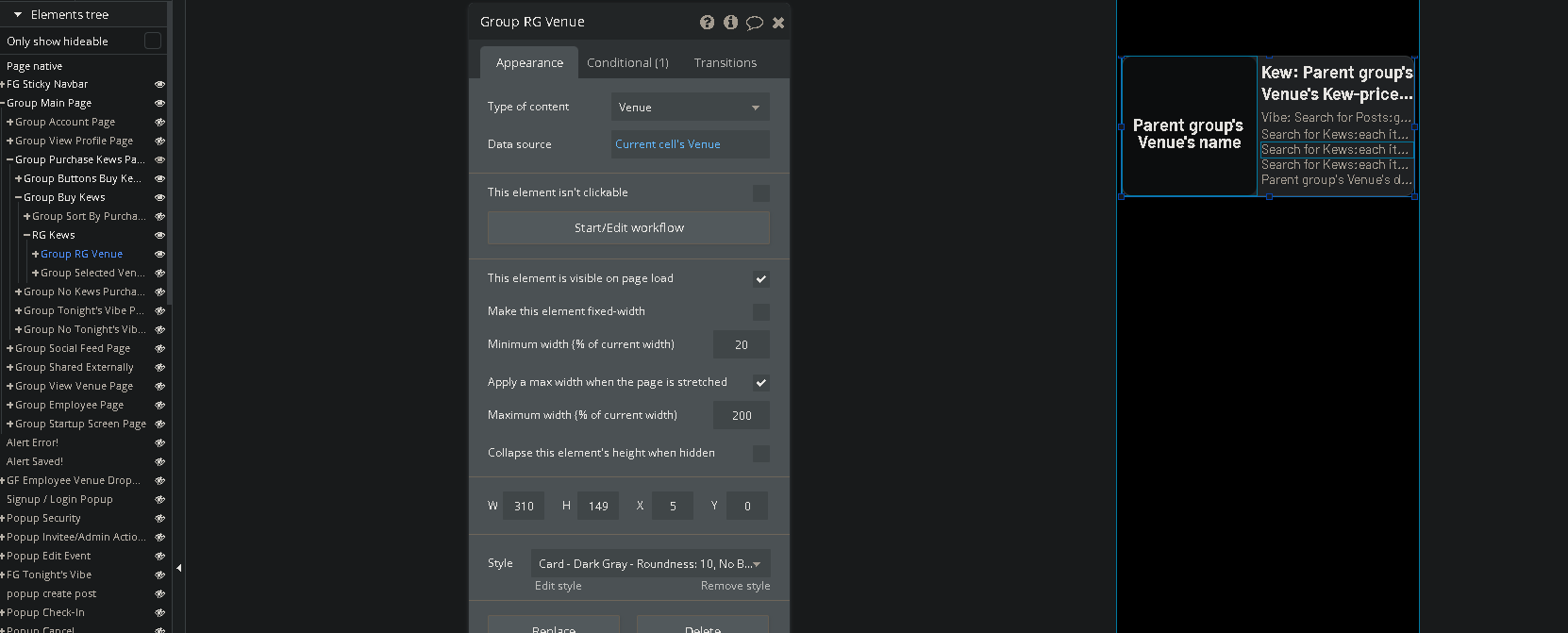Open the Type of content dropdown
This screenshot has height=633, width=1568.
pos(691,108)
